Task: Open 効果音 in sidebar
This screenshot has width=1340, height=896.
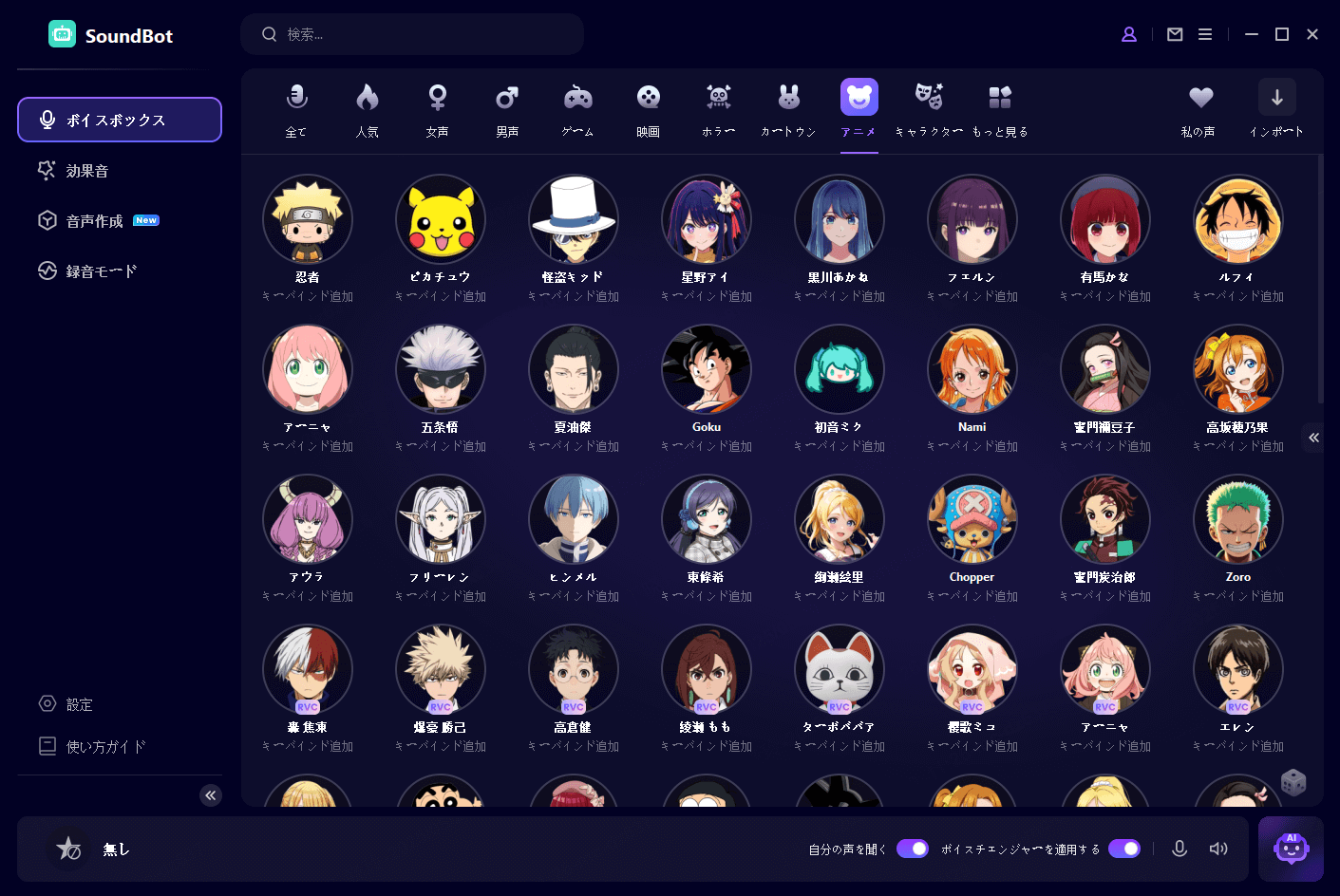Action: coord(120,170)
